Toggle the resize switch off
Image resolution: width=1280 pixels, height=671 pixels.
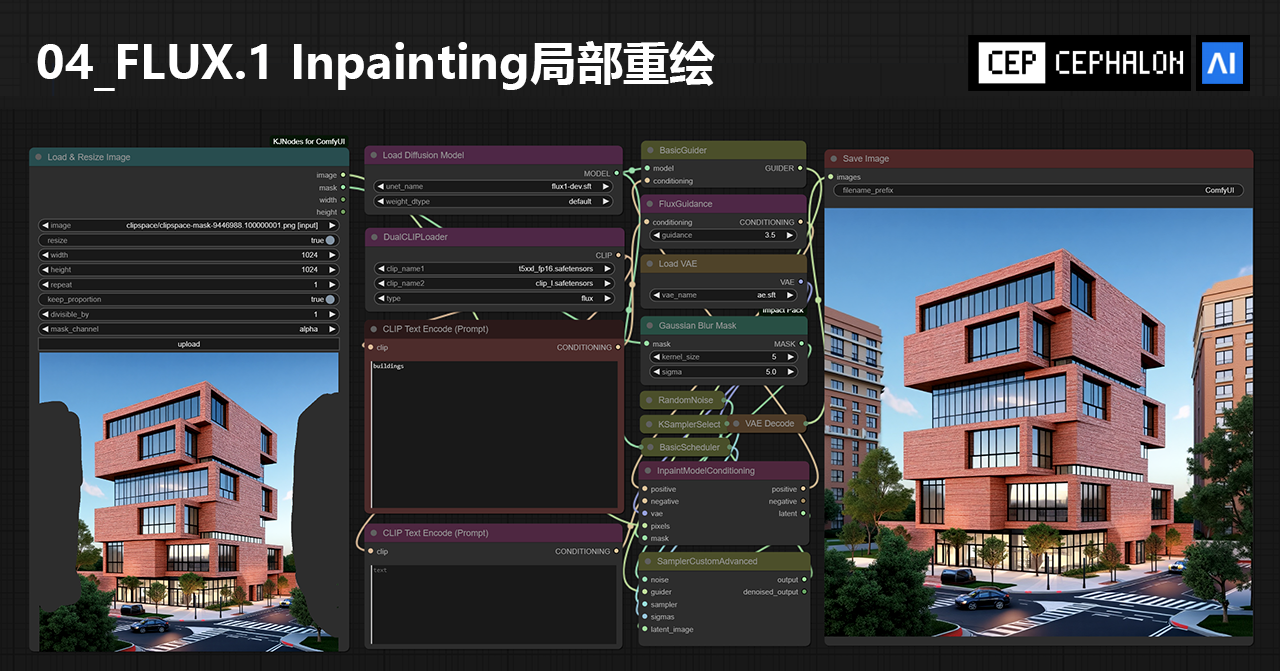point(330,240)
